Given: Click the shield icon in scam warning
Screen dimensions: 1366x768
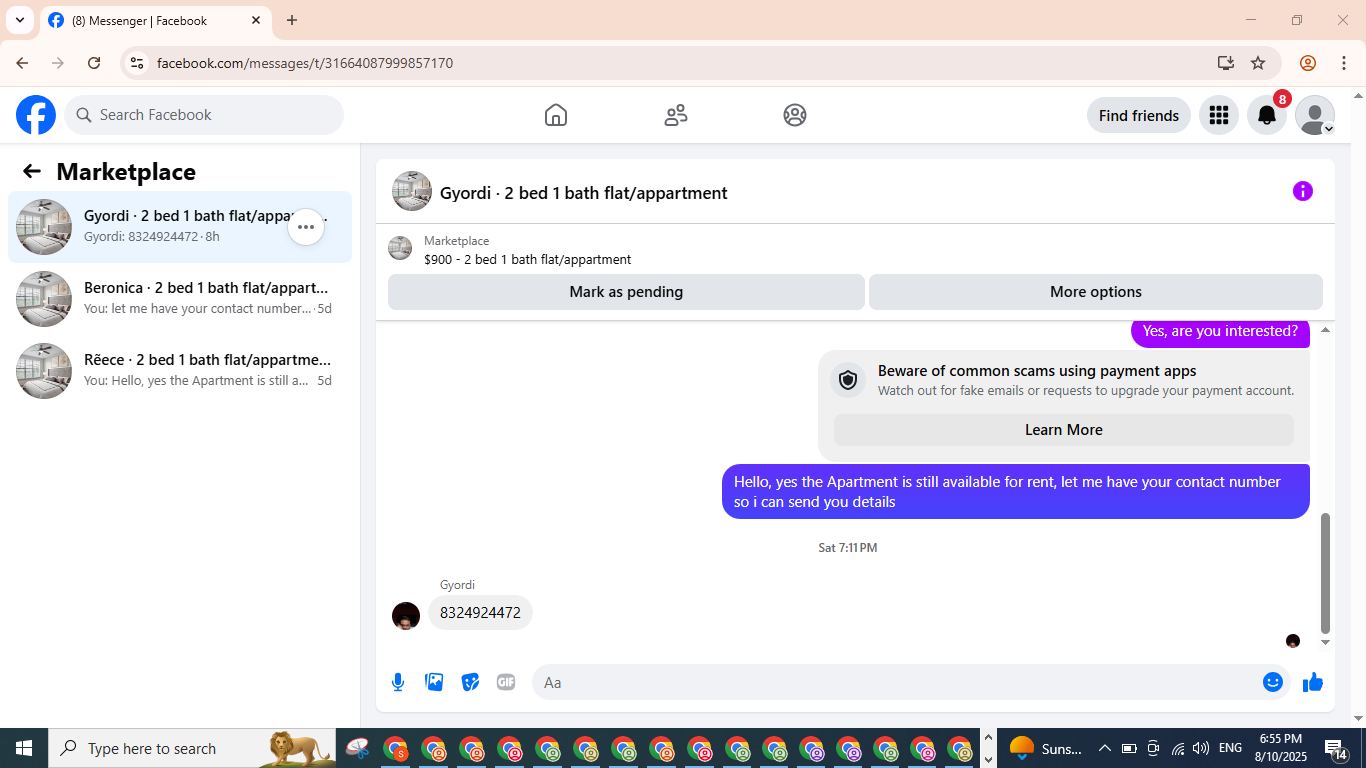Looking at the screenshot, I should tap(848, 380).
